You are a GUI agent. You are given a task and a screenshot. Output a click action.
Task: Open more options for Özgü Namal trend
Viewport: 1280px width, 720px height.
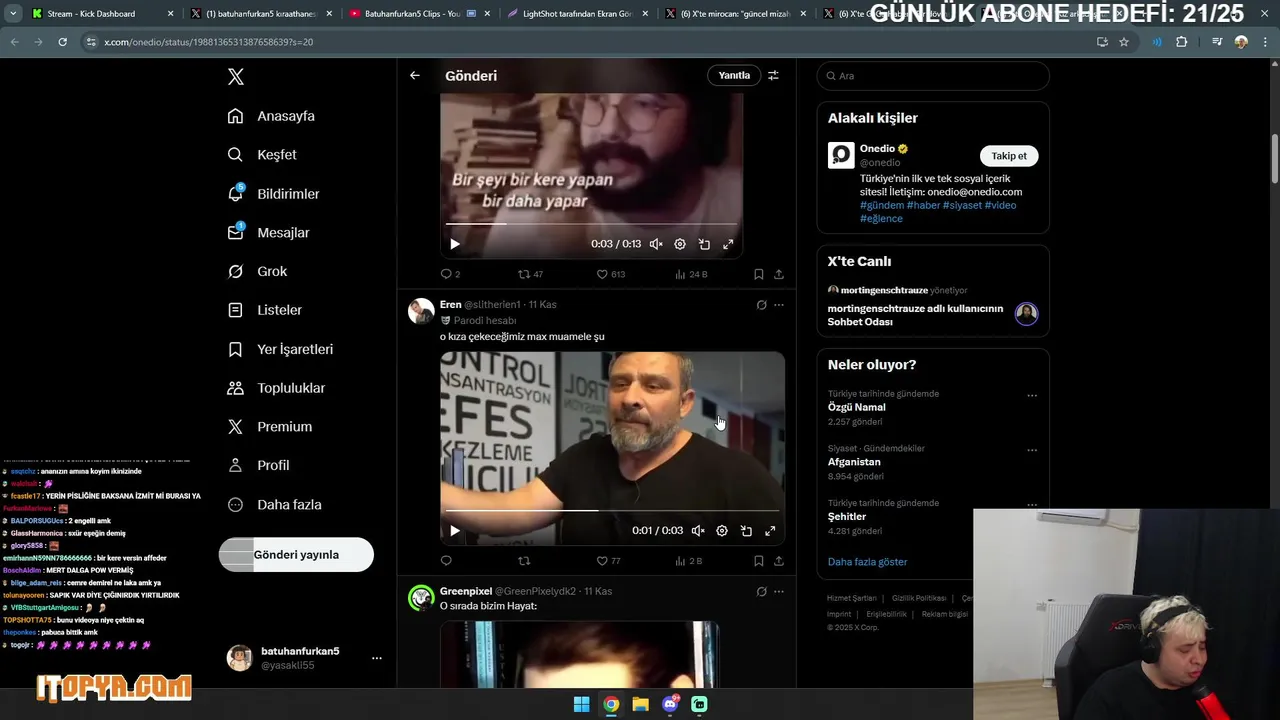tap(1032, 396)
